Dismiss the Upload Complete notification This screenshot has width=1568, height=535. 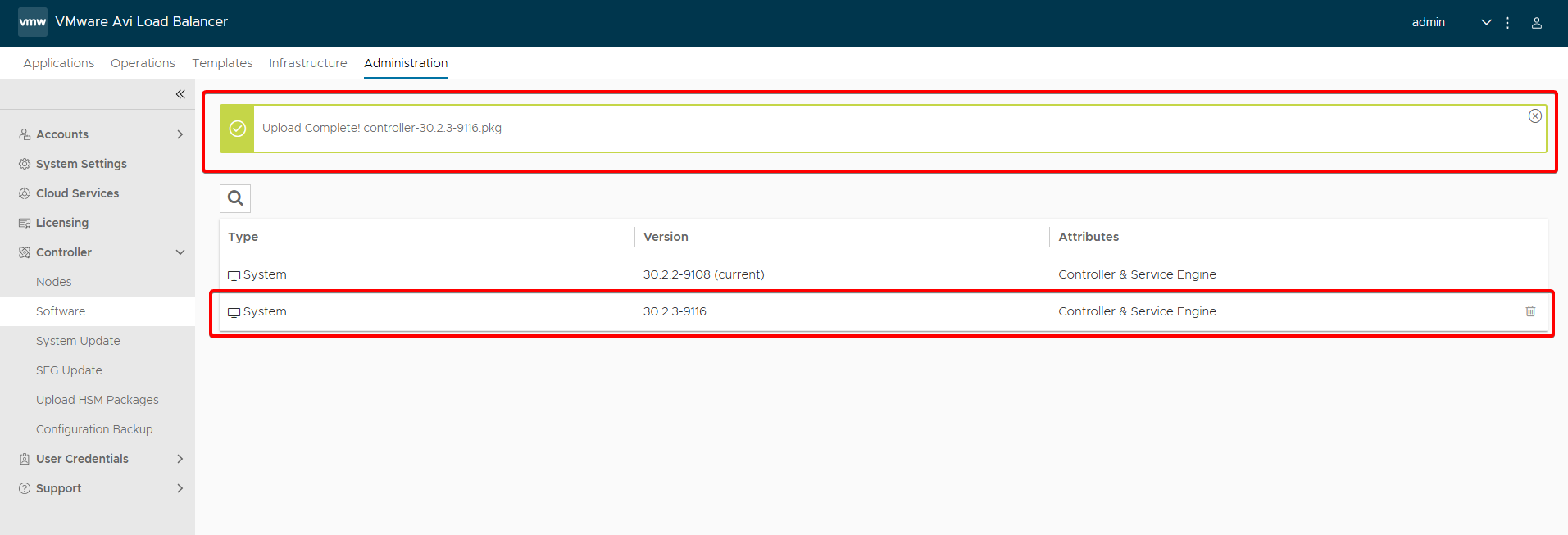click(x=1534, y=116)
